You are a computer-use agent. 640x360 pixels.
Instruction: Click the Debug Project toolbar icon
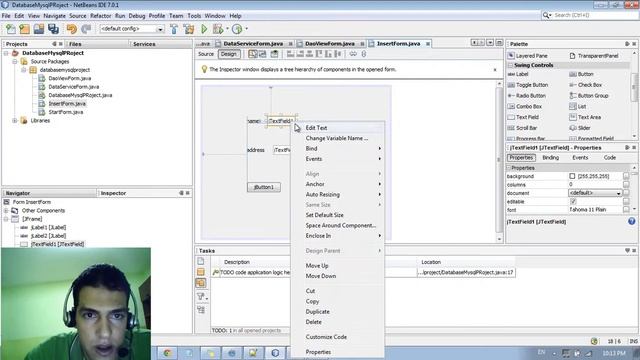pyautogui.click(x=218, y=29)
